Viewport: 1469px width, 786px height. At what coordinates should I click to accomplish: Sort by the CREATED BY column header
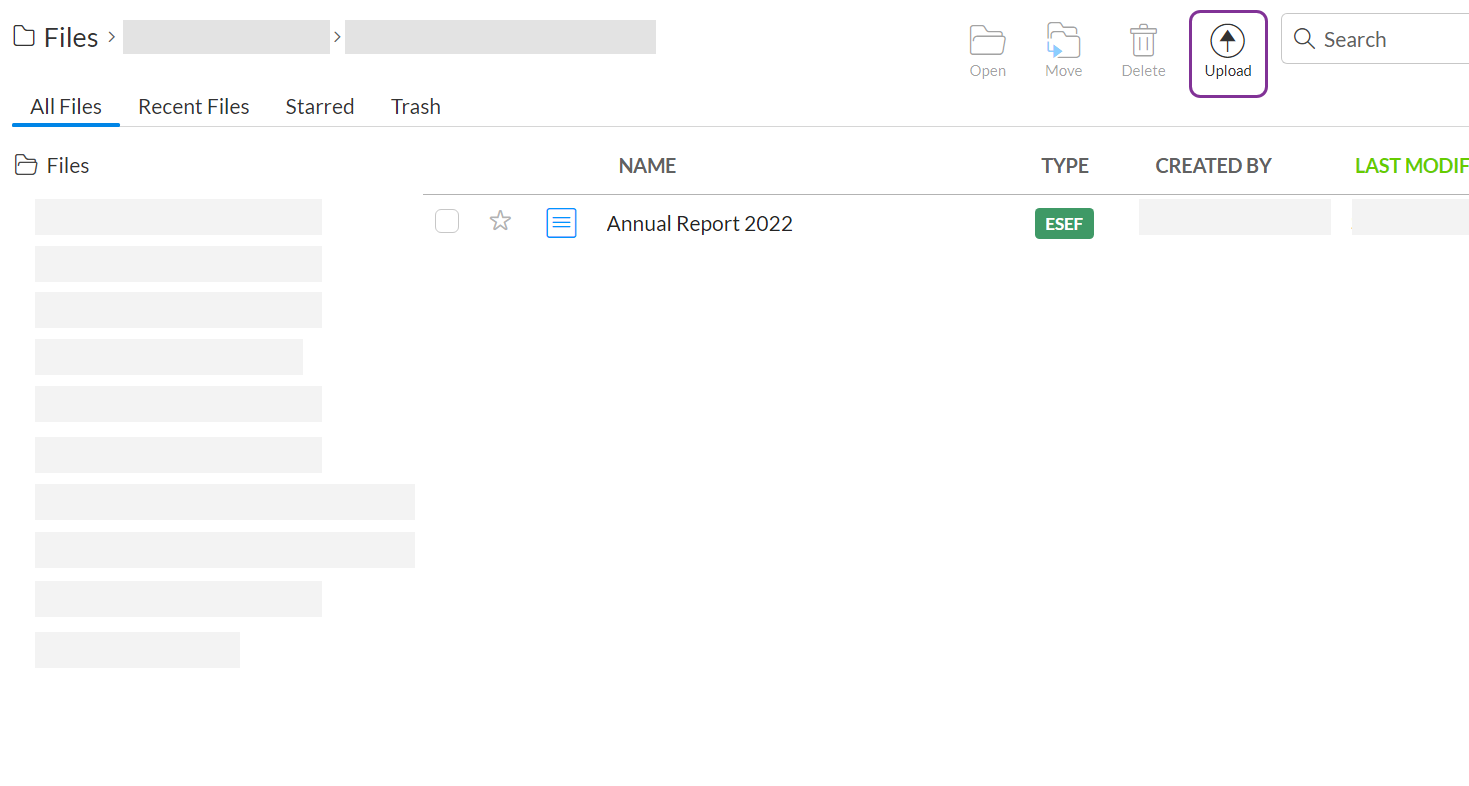pos(1213,166)
